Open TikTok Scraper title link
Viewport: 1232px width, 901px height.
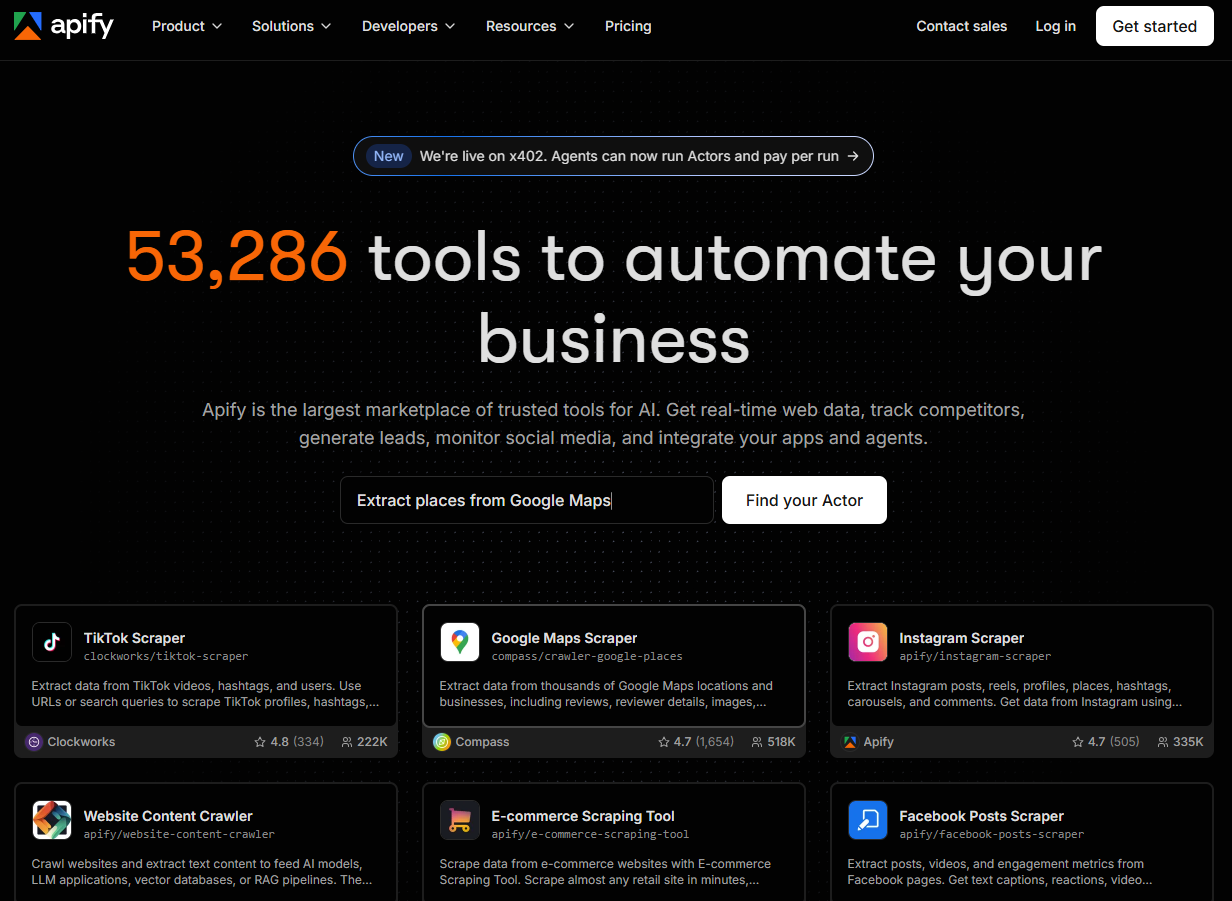tap(134, 638)
